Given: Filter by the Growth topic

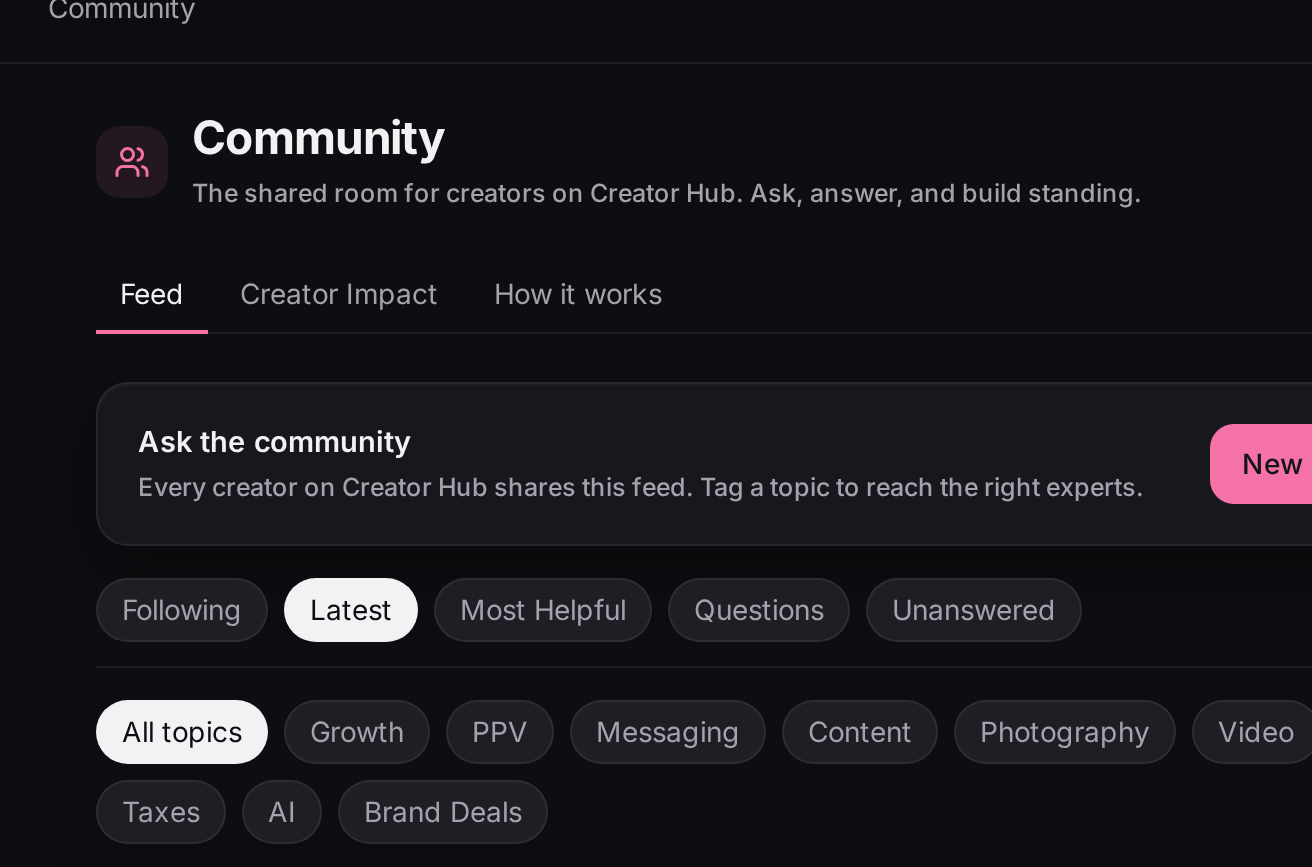Looking at the screenshot, I should [357, 732].
